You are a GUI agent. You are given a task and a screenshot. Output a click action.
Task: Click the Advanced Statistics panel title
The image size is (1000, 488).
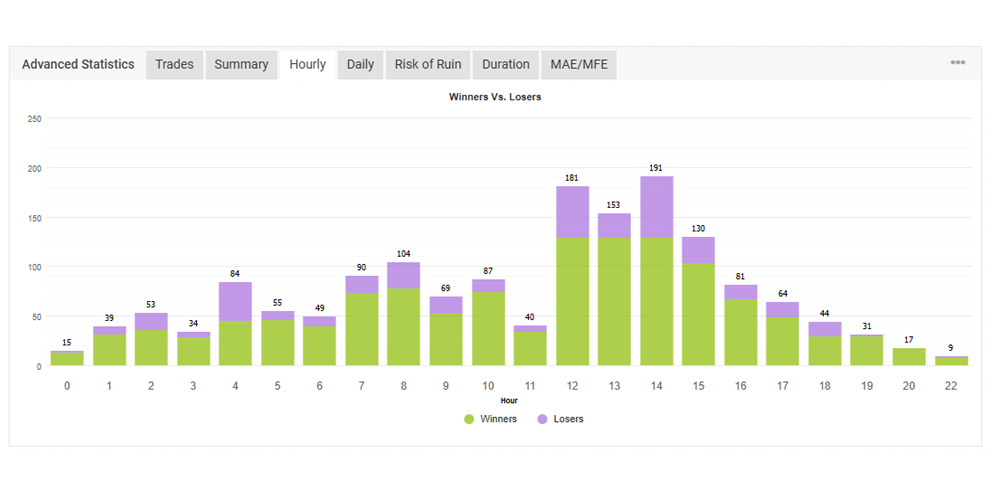[x=78, y=65]
